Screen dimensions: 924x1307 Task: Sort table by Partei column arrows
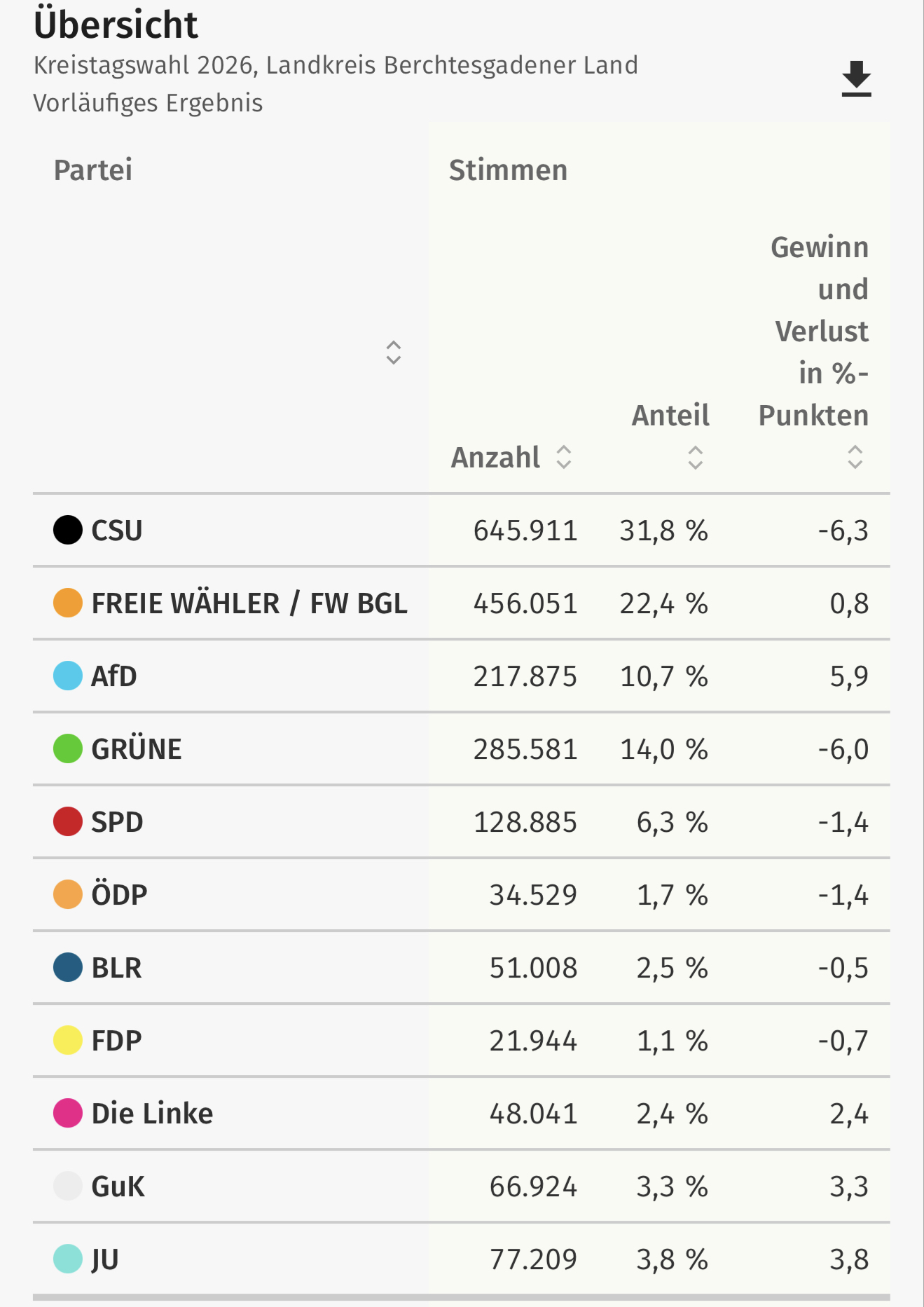pos(394,353)
